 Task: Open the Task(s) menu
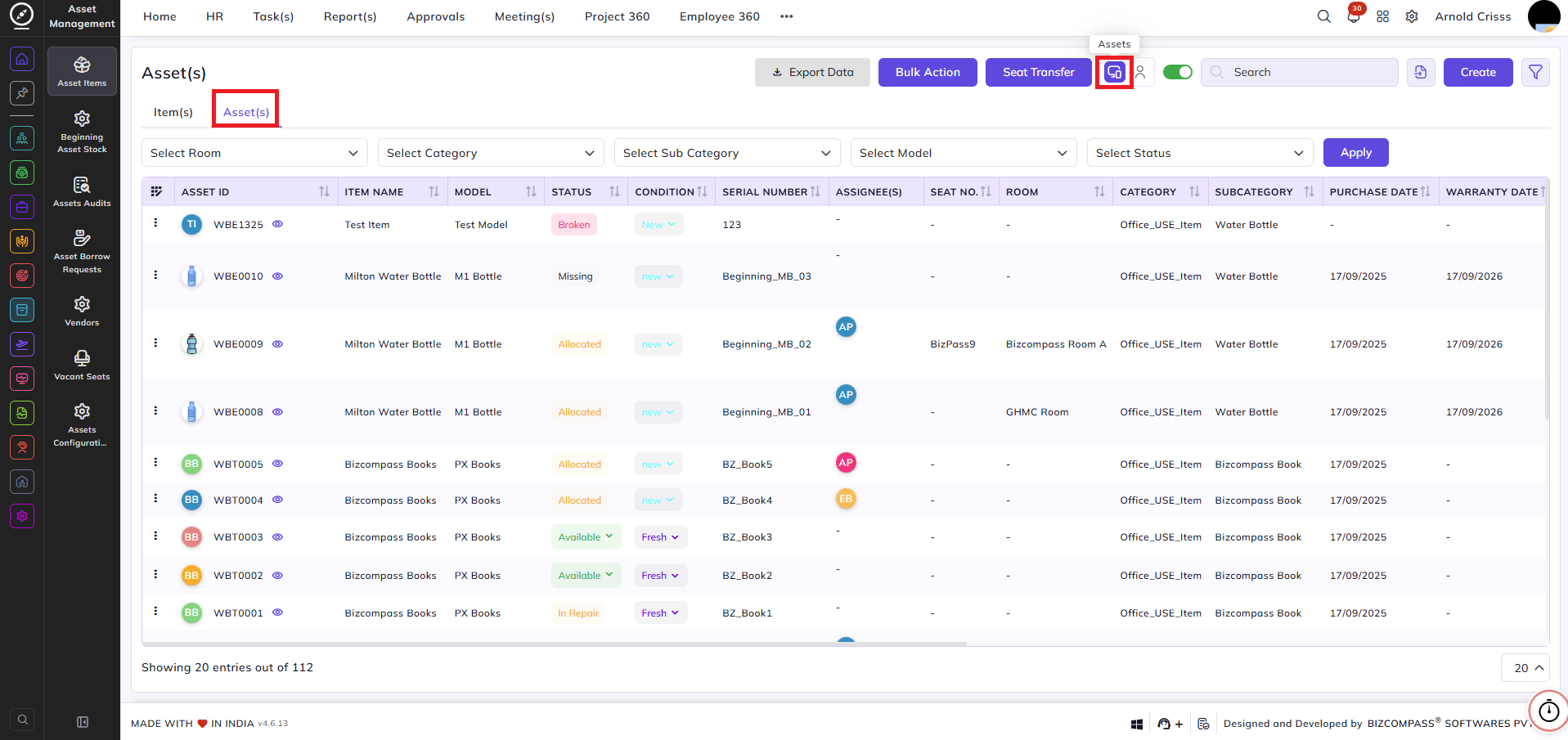[x=273, y=16]
